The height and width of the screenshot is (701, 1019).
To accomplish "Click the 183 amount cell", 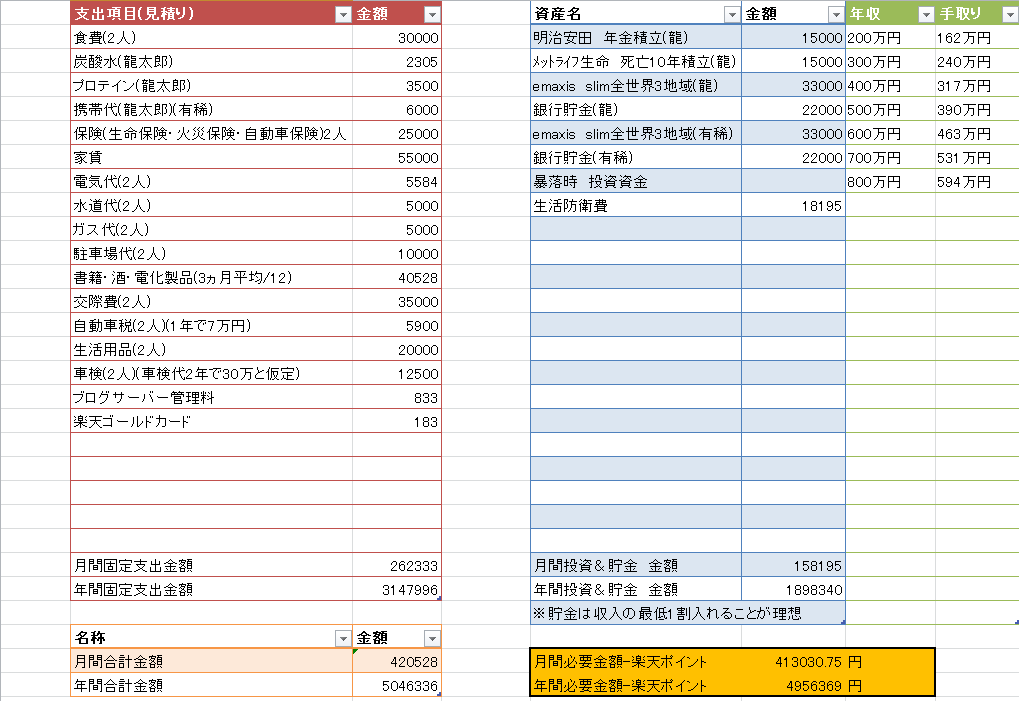I will click(397, 422).
